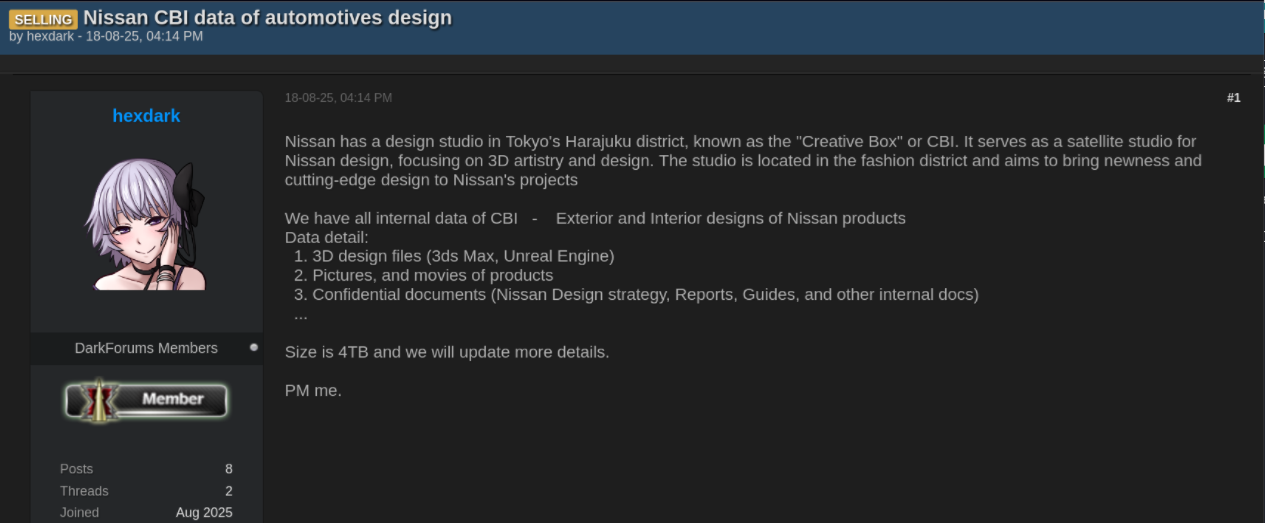Click the hexdark username above avatar
The image size is (1265, 523).
click(146, 116)
